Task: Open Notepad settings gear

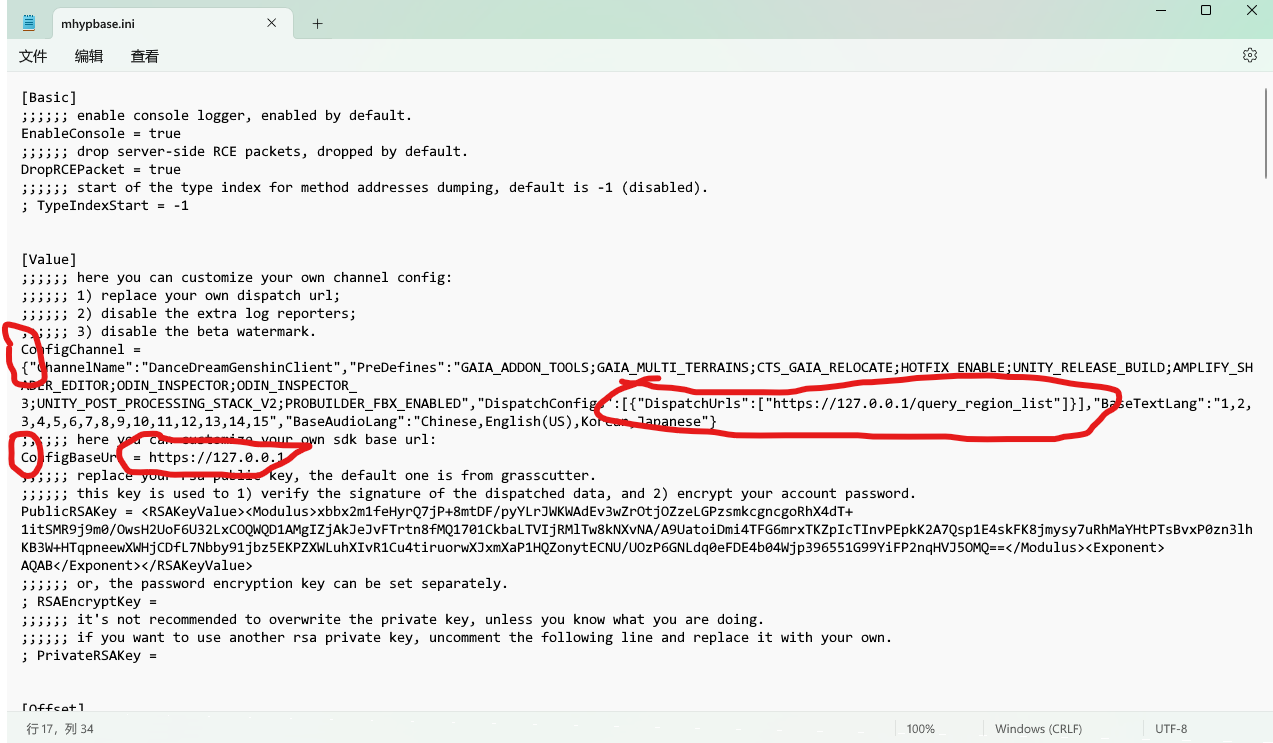Action: [1249, 56]
